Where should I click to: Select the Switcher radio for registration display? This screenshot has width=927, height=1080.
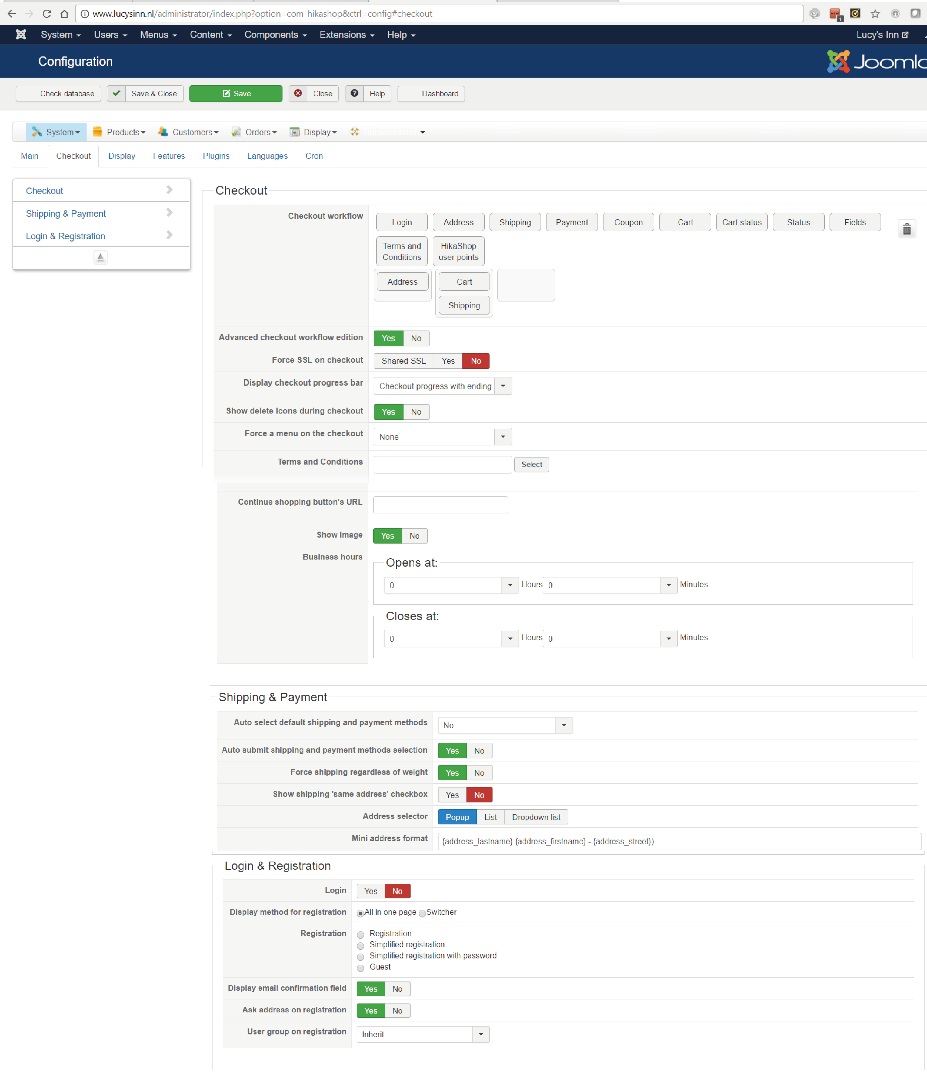422,913
